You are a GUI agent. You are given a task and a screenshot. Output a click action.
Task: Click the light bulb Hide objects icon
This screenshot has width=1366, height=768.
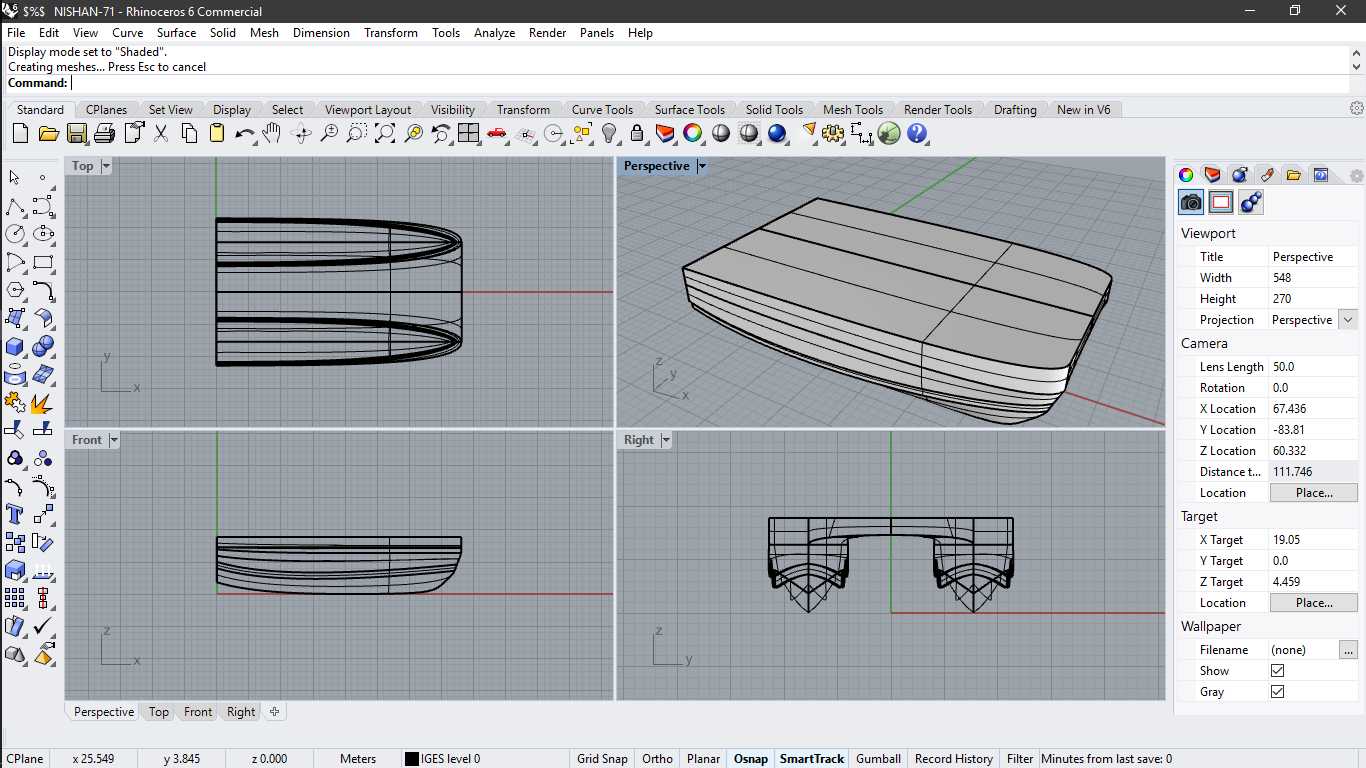tap(609, 133)
